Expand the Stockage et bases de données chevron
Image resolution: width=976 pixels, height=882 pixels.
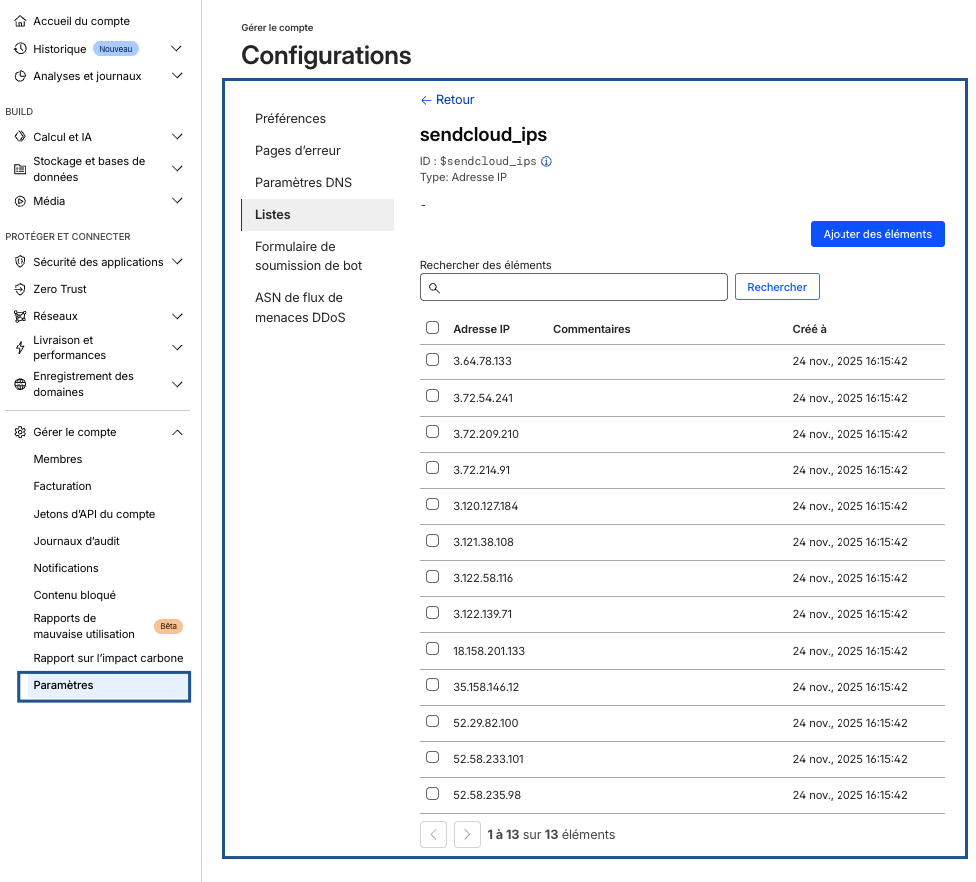tap(177, 169)
